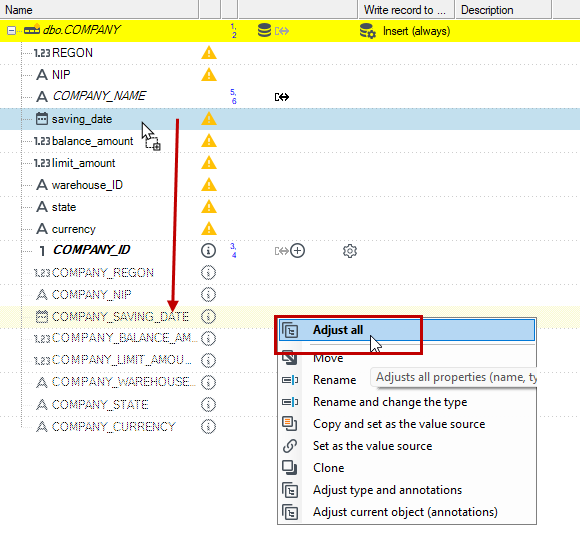The width and height of the screenshot is (580, 545).
Task: Click the NIP warning triangle icon
Action: [209, 75]
